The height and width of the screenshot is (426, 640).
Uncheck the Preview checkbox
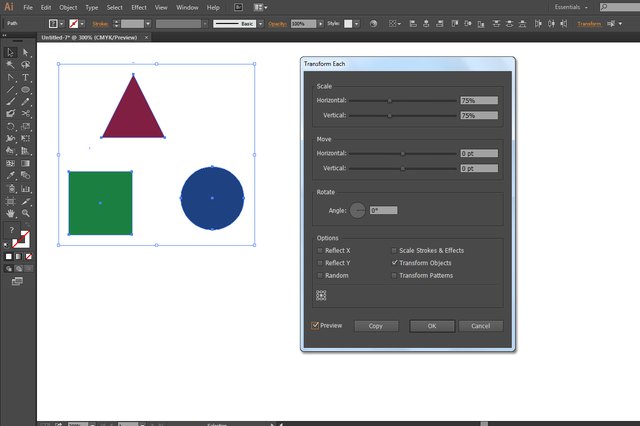[x=315, y=325]
